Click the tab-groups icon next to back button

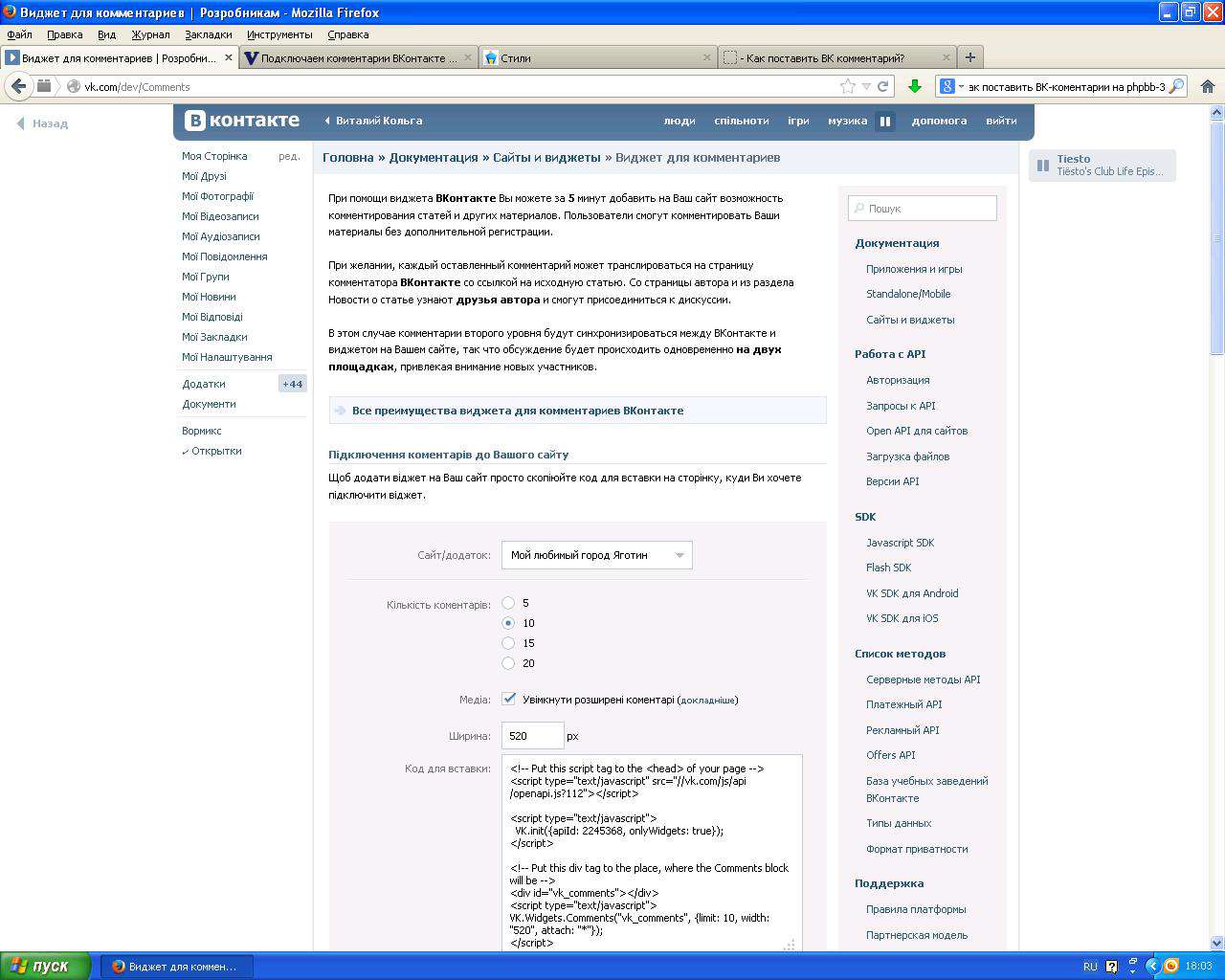coord(44,86)
